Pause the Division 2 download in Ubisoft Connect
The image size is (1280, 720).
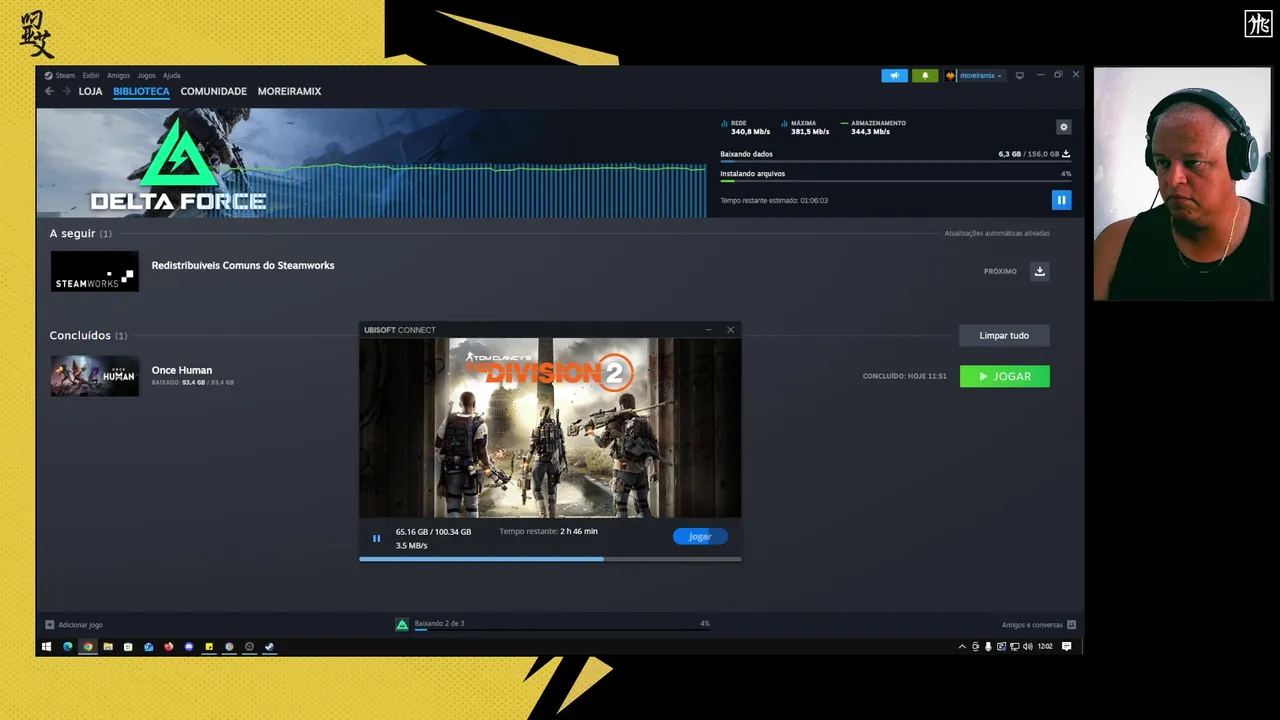tap(376, 538)
